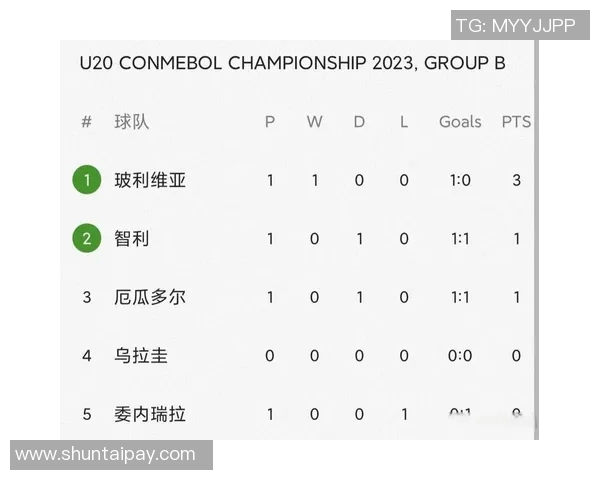600x480 pixels.
Task: Click the L column header
Action: [x=404, y=122]
